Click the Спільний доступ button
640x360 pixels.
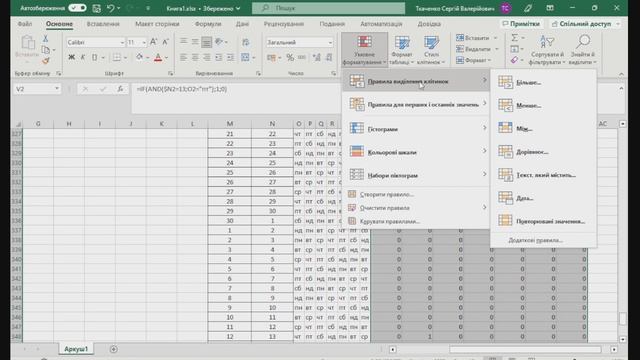pos(585,24)
